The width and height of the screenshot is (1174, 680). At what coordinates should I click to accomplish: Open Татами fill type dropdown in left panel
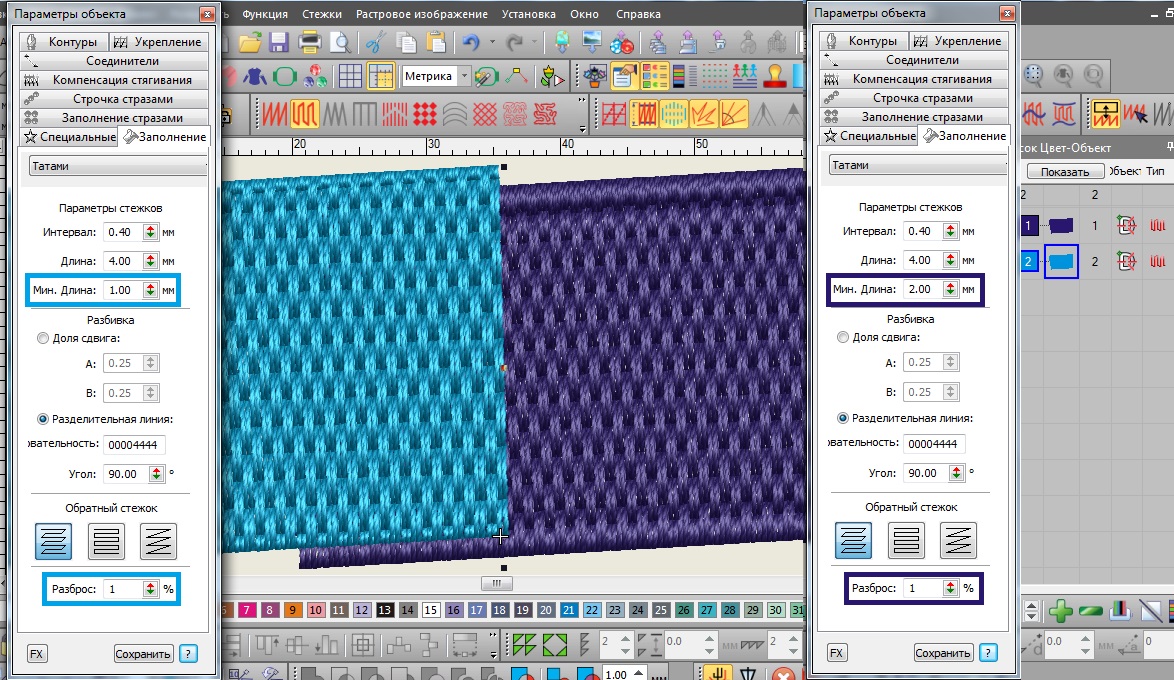(118, 166)
